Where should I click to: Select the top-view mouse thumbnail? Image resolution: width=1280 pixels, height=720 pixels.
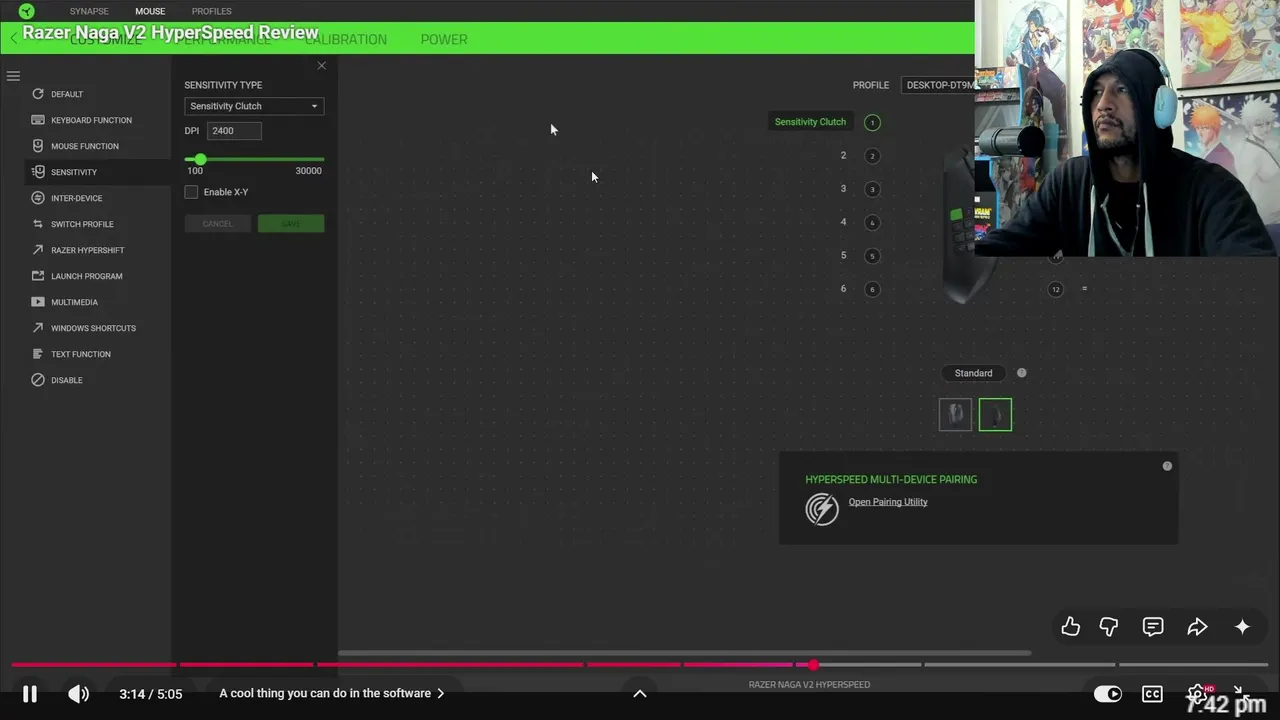(955, 414)
